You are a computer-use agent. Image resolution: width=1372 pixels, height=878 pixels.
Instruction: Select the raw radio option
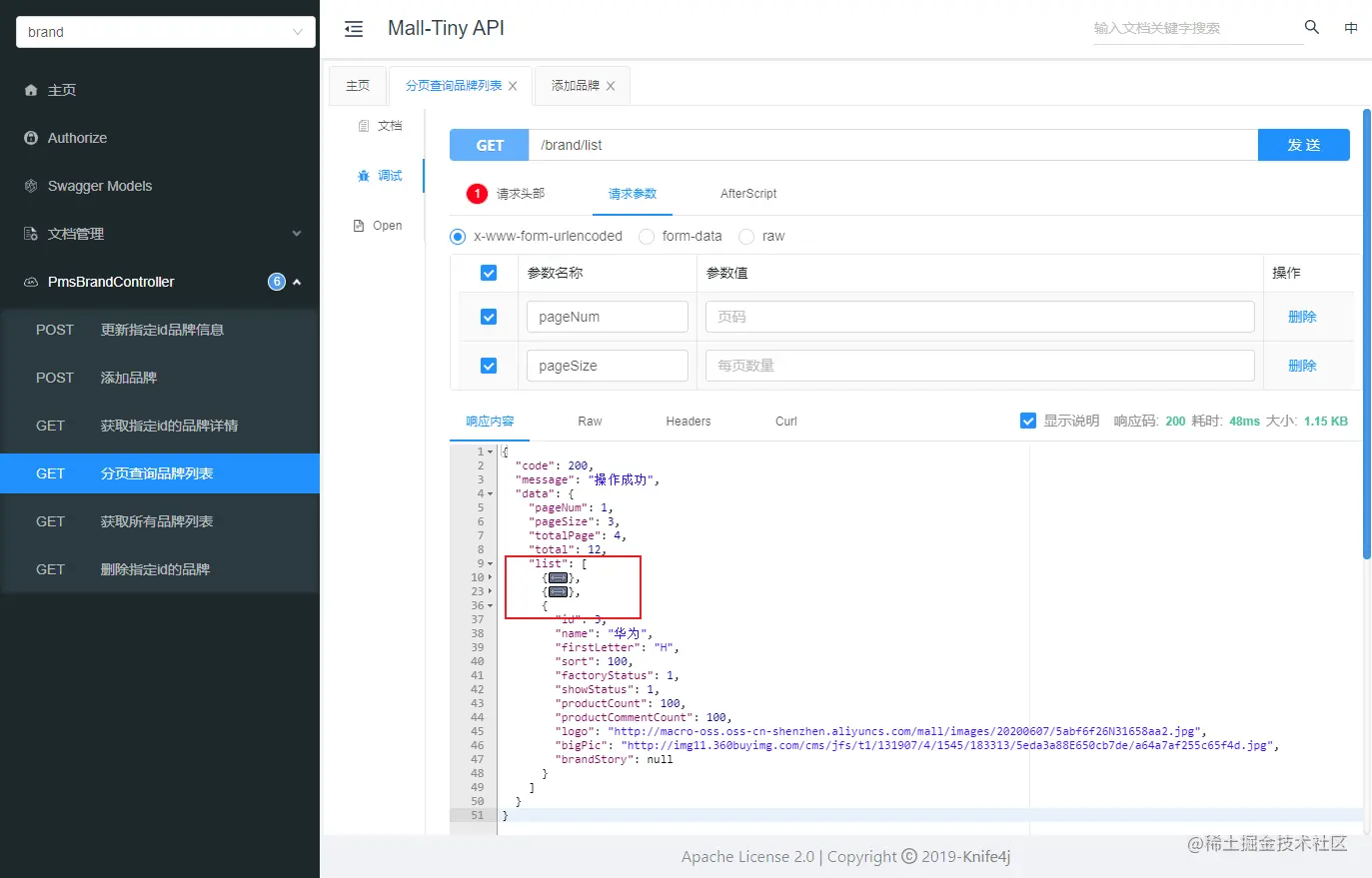click(x=746, y=237)
